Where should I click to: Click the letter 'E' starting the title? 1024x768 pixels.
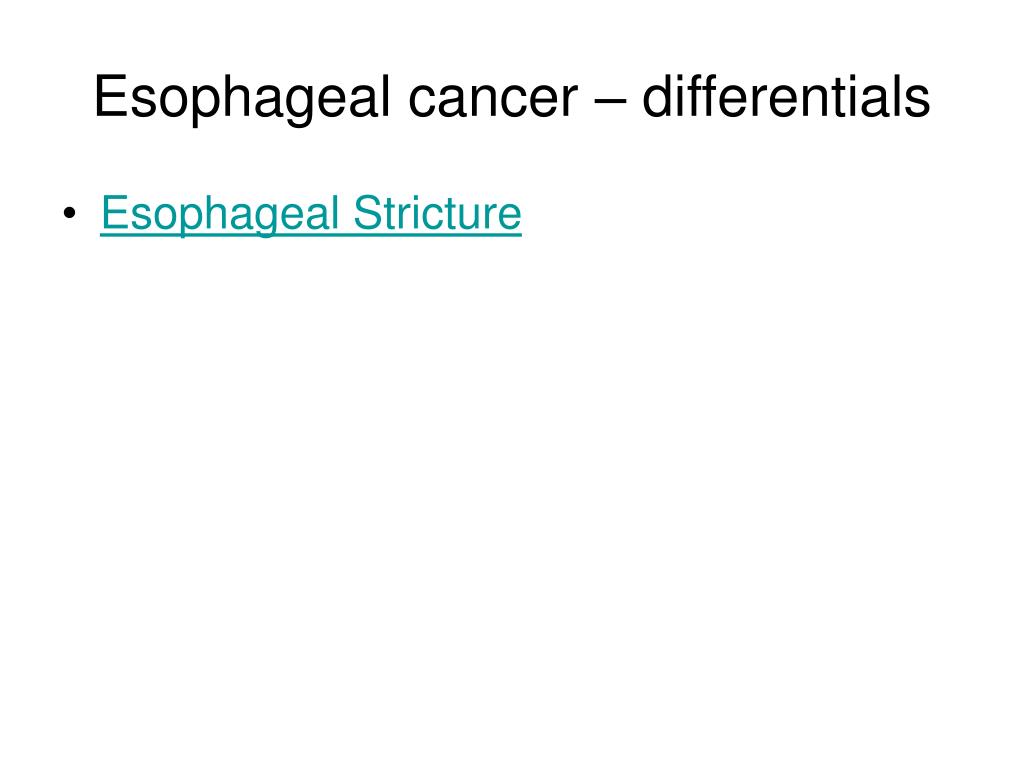pos(111,96)
